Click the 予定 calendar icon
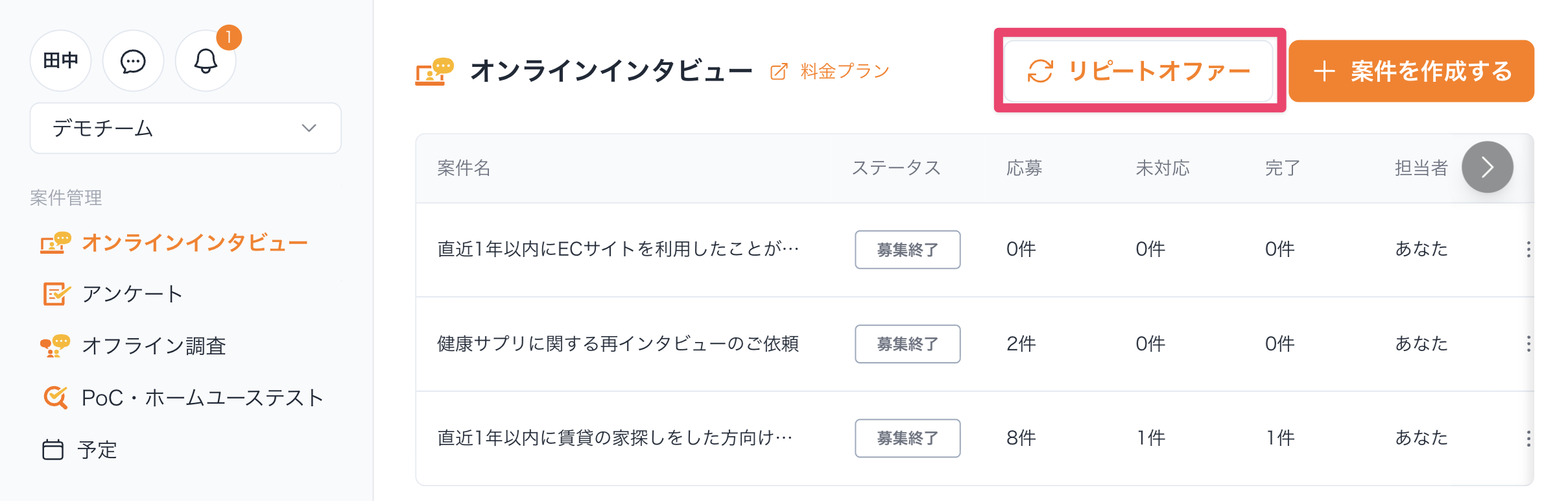The height and width of the screenshot is (501, 1568). [53, 449]
